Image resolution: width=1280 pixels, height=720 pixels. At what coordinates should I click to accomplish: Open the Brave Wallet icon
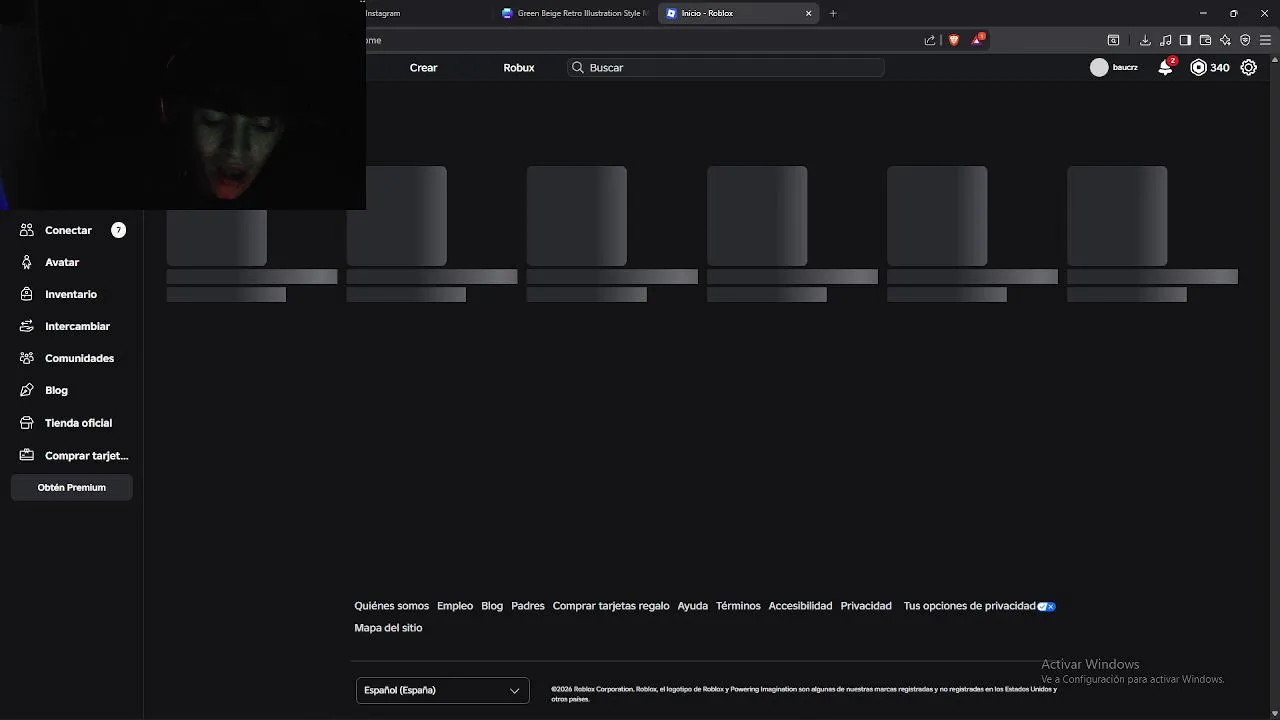1205,40
